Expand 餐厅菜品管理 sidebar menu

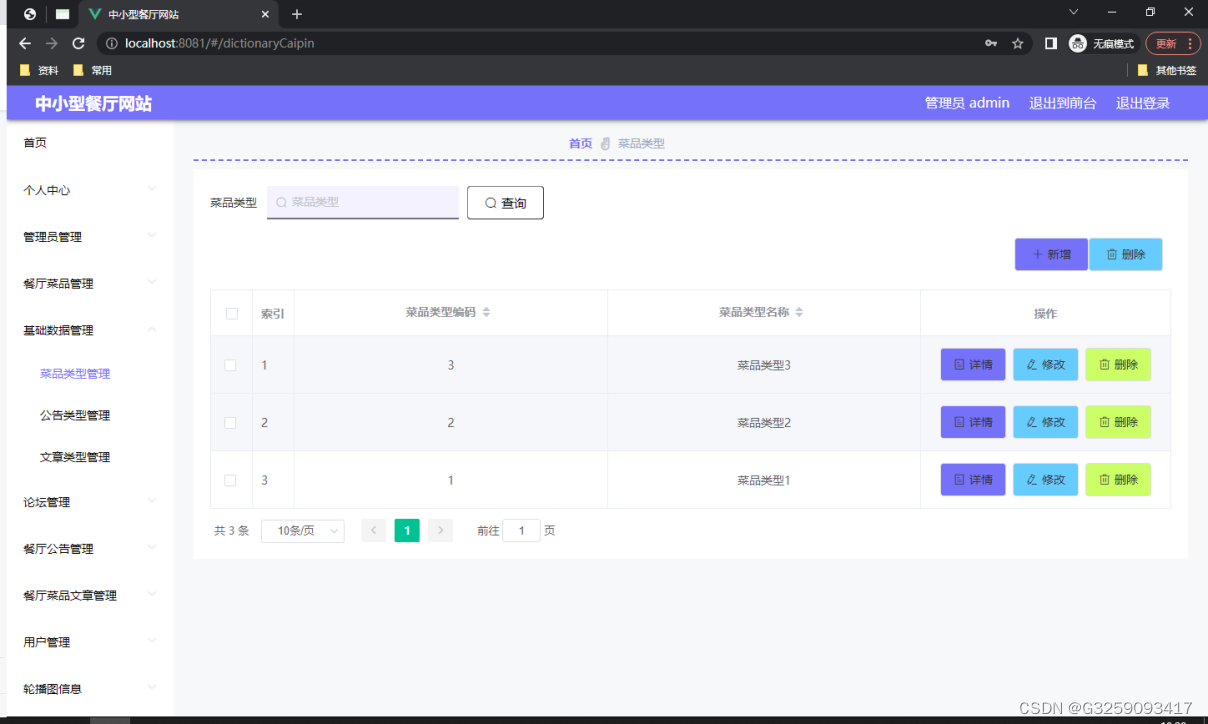click(90, 284)
